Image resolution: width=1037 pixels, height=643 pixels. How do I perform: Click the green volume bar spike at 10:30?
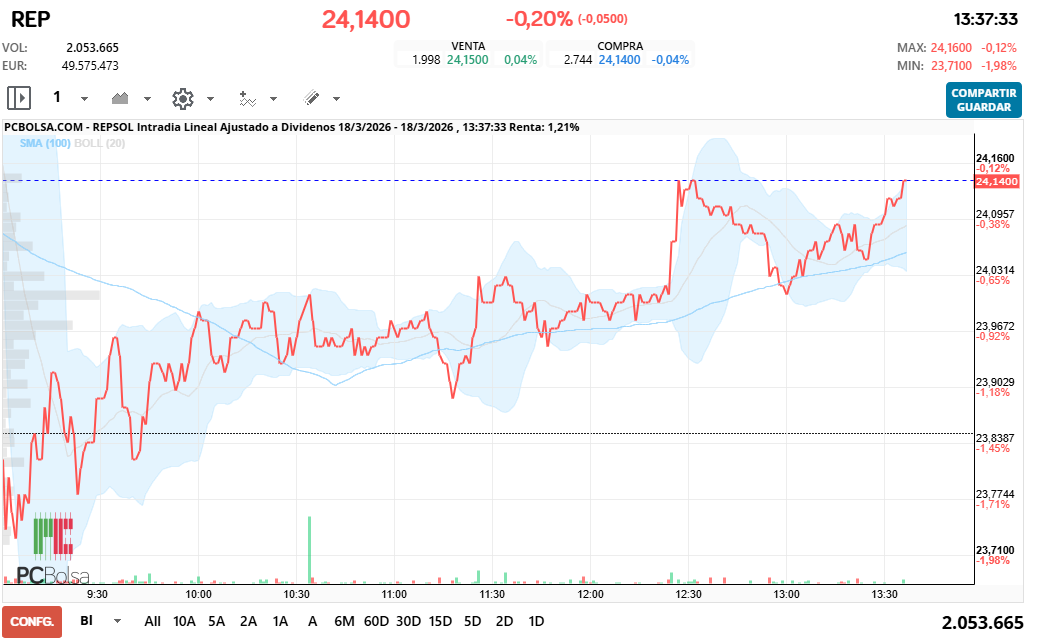[311, 547]
